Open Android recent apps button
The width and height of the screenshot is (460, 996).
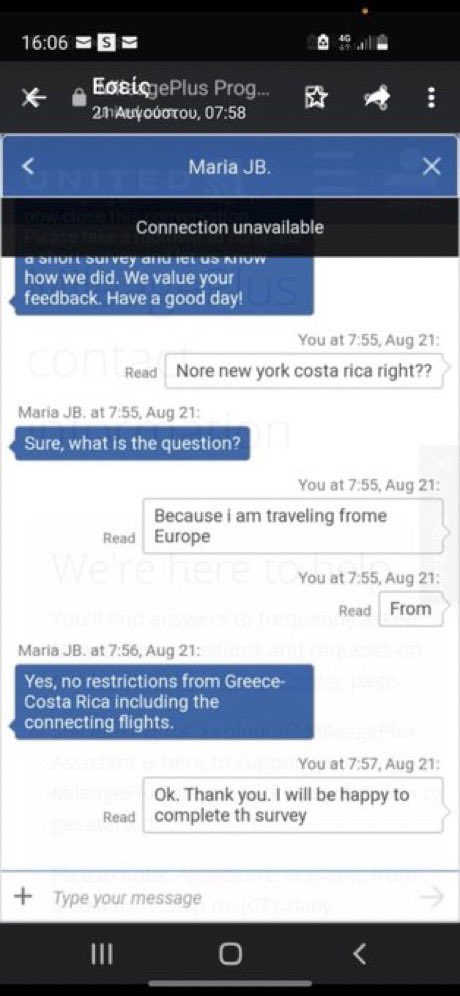tap(102, 953)
